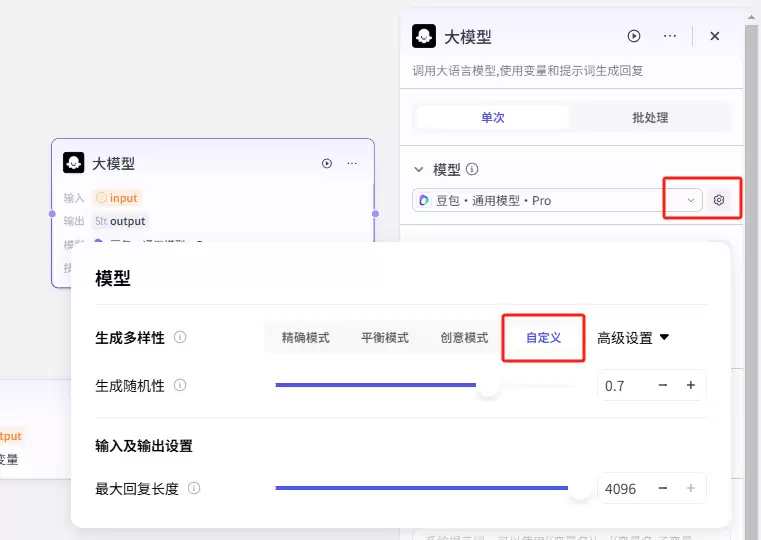This screenshot has width=761, height=540.
Task: Click the 0.7 randomness value field
Action: pyautogui.click(x=624, y=386)
